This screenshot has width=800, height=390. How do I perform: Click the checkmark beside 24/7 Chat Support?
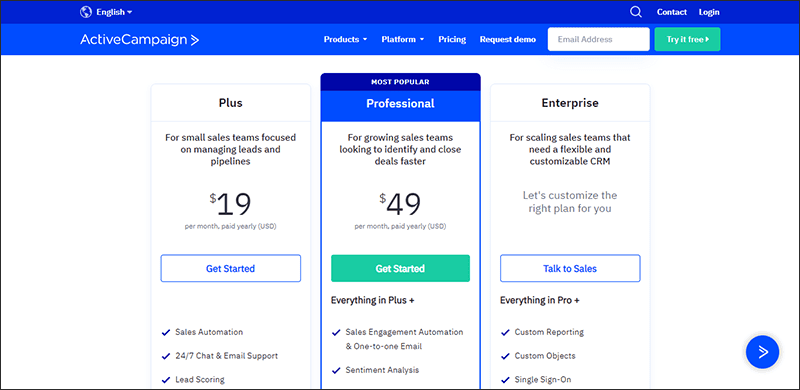click(x=166, y=356)
